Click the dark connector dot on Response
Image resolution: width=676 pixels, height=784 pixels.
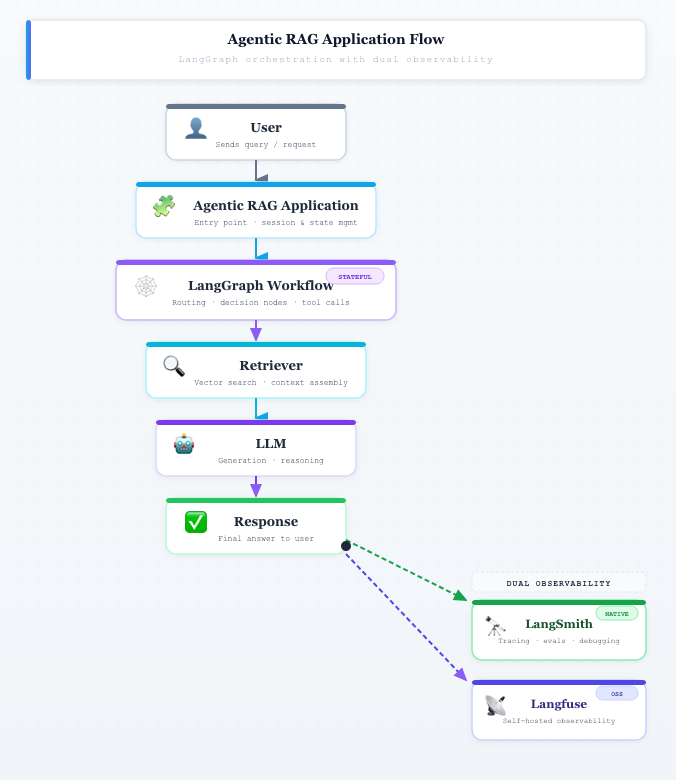point(346,546)
